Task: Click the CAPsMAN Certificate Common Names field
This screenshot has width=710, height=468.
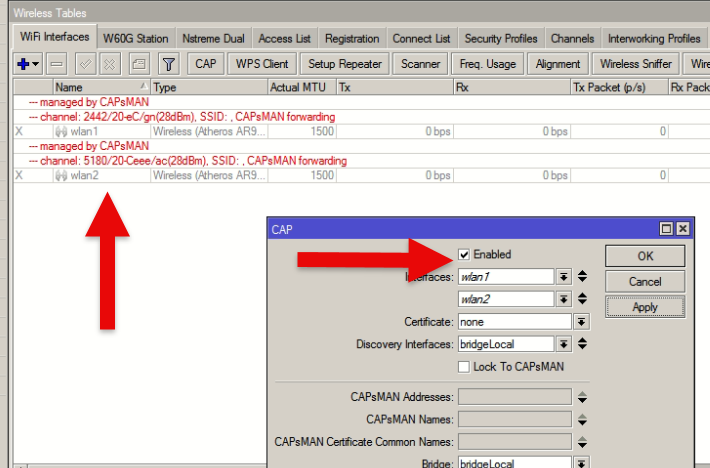Action: 515,442
